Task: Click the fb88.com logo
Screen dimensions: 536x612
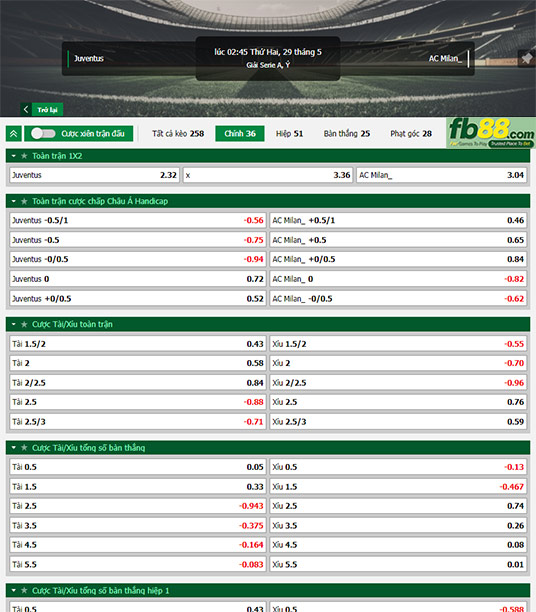Action: click(491, 133)
